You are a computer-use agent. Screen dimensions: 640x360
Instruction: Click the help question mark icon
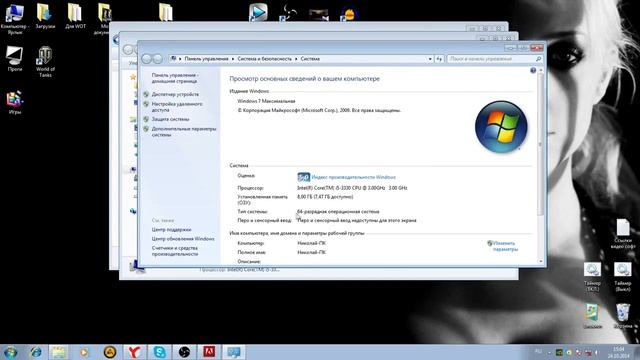coord(533,70)
